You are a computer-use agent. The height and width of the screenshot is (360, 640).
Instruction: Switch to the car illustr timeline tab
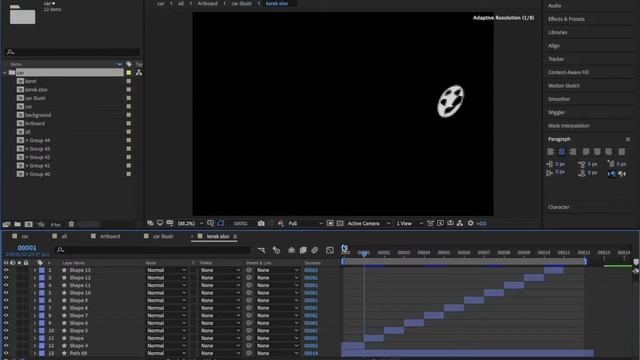[x=163, y=236]
